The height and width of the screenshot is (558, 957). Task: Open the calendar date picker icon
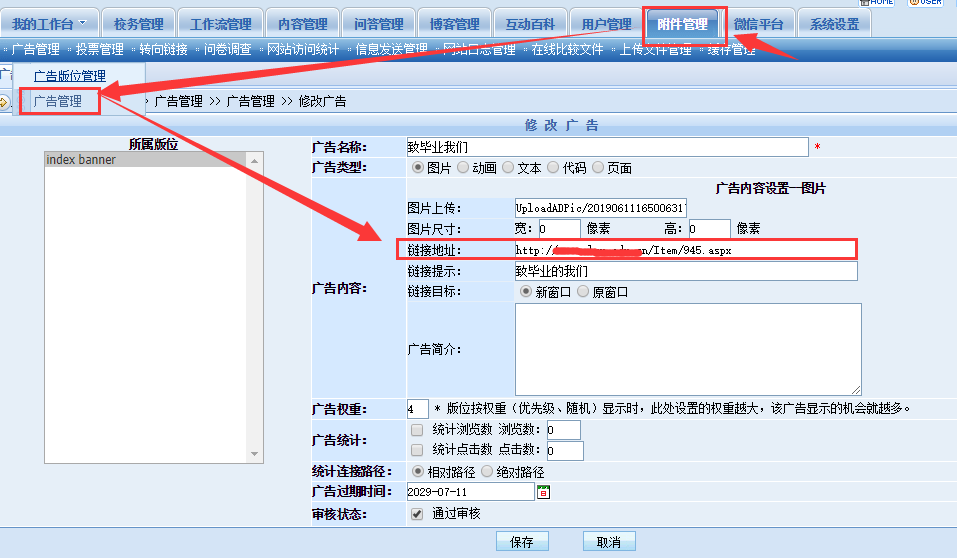click(544, 492)
